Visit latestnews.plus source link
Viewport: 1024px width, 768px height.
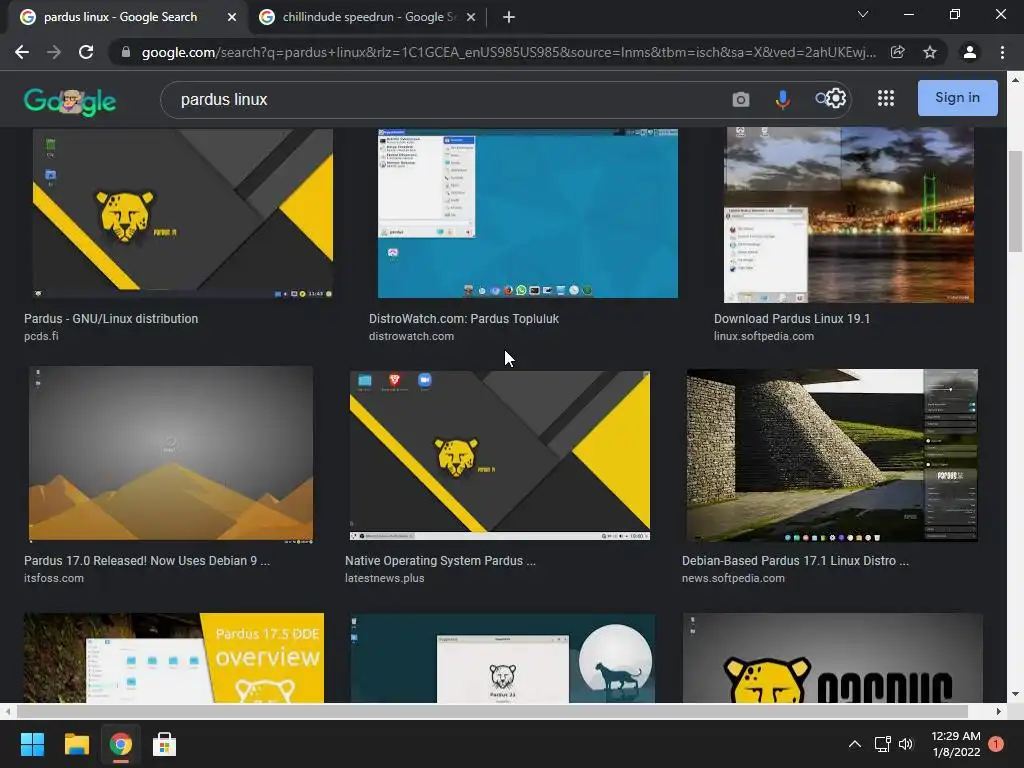tap(385, 578)
